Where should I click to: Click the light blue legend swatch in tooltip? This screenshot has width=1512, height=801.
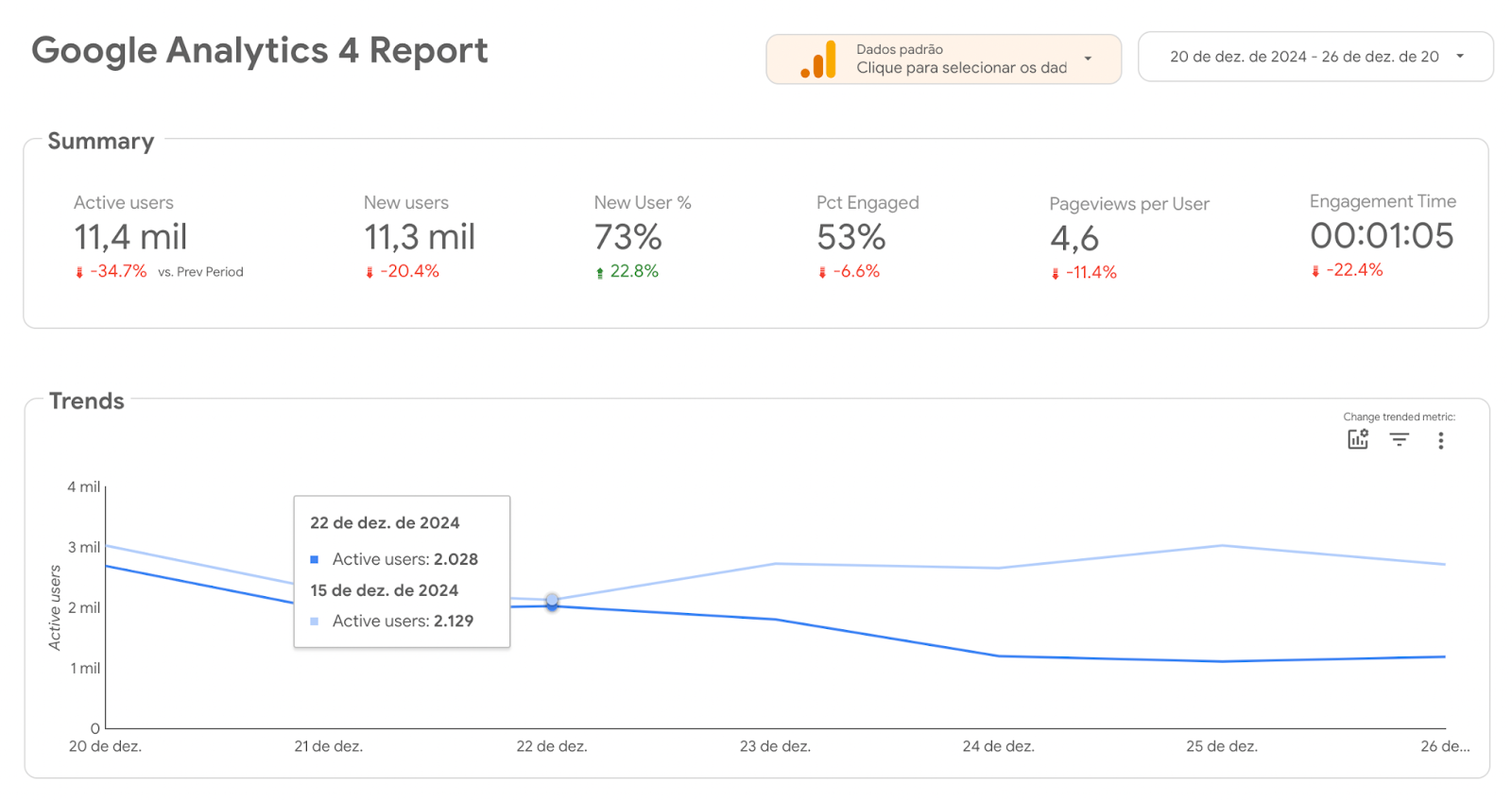click(x=315, y=622)
